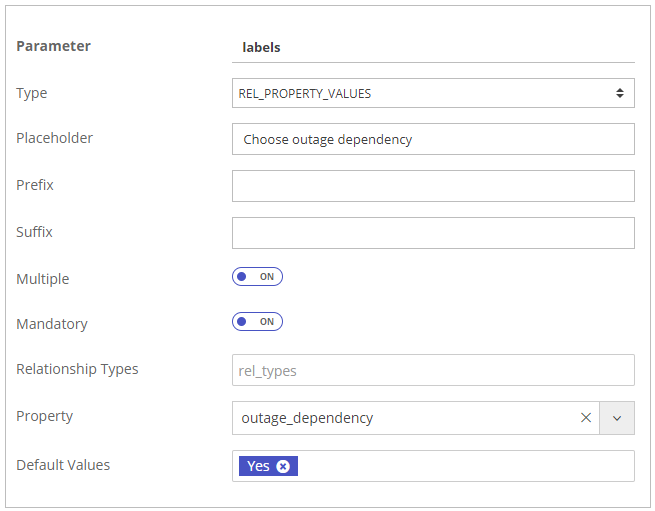Toggle the Multiple switch off
Screen dimensions: 655x511
click(257, 277)
